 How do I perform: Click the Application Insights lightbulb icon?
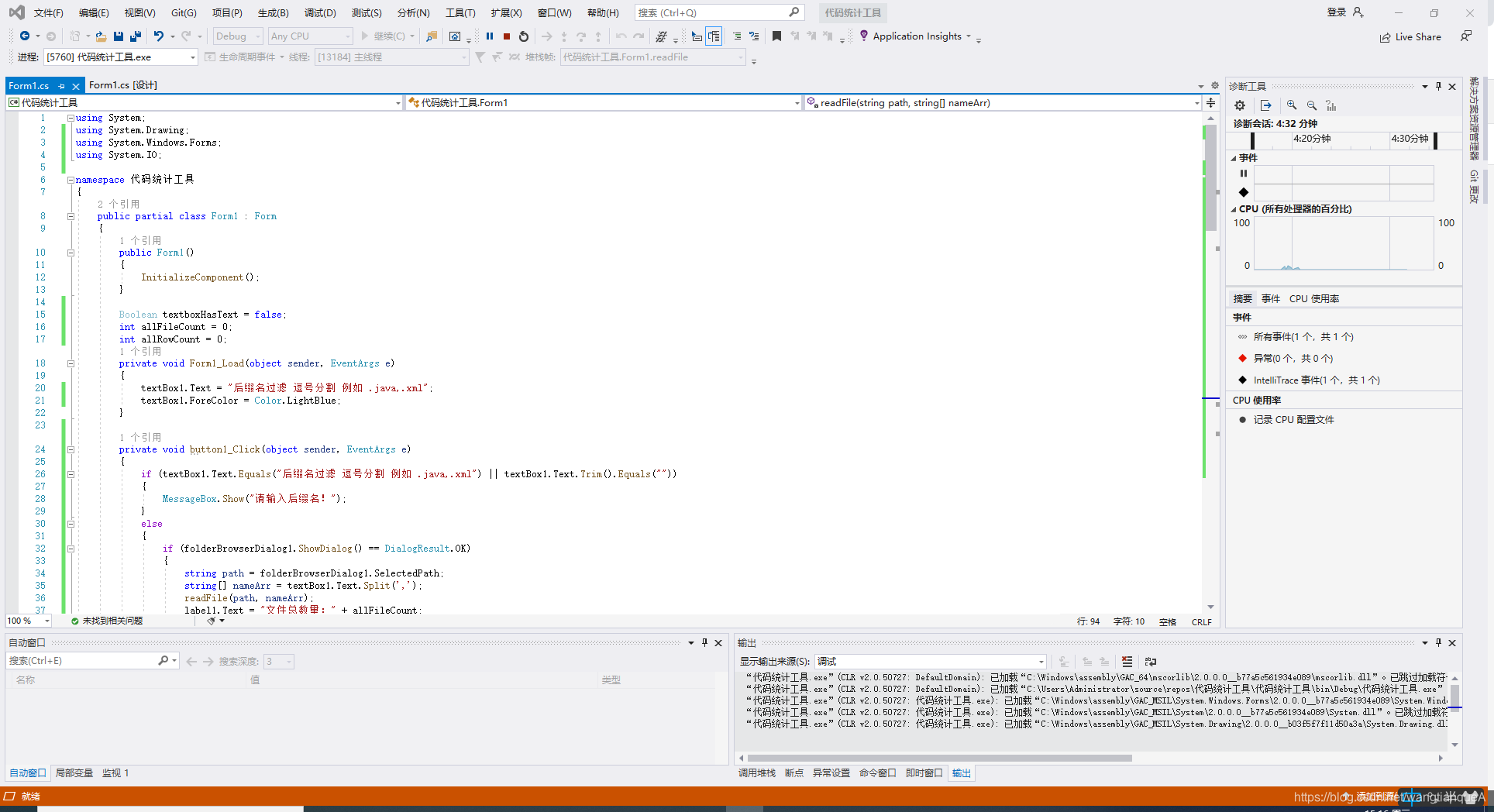pyautogui.click(x=864, y=36)
